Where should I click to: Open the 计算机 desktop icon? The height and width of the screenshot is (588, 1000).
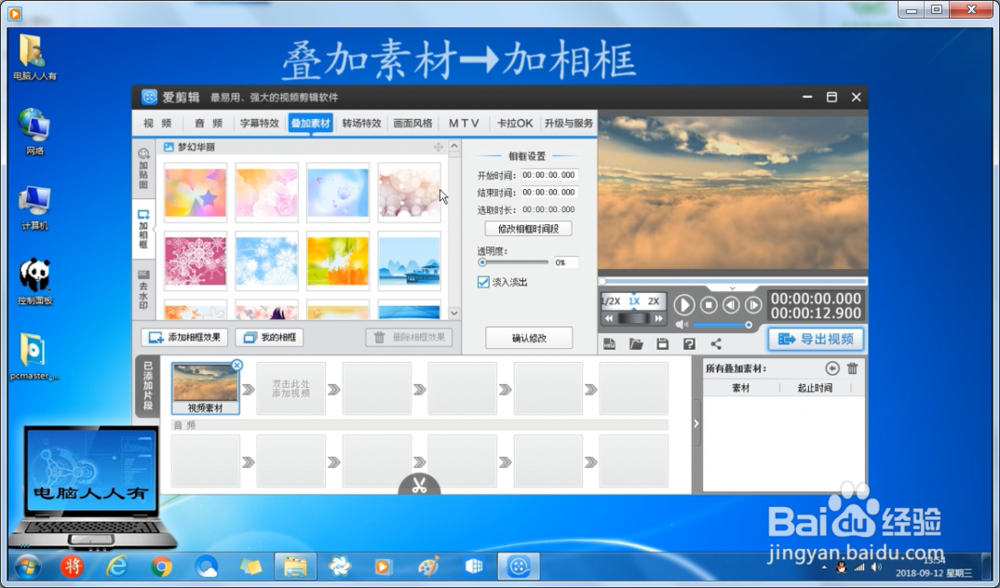[x=34, y=208]
